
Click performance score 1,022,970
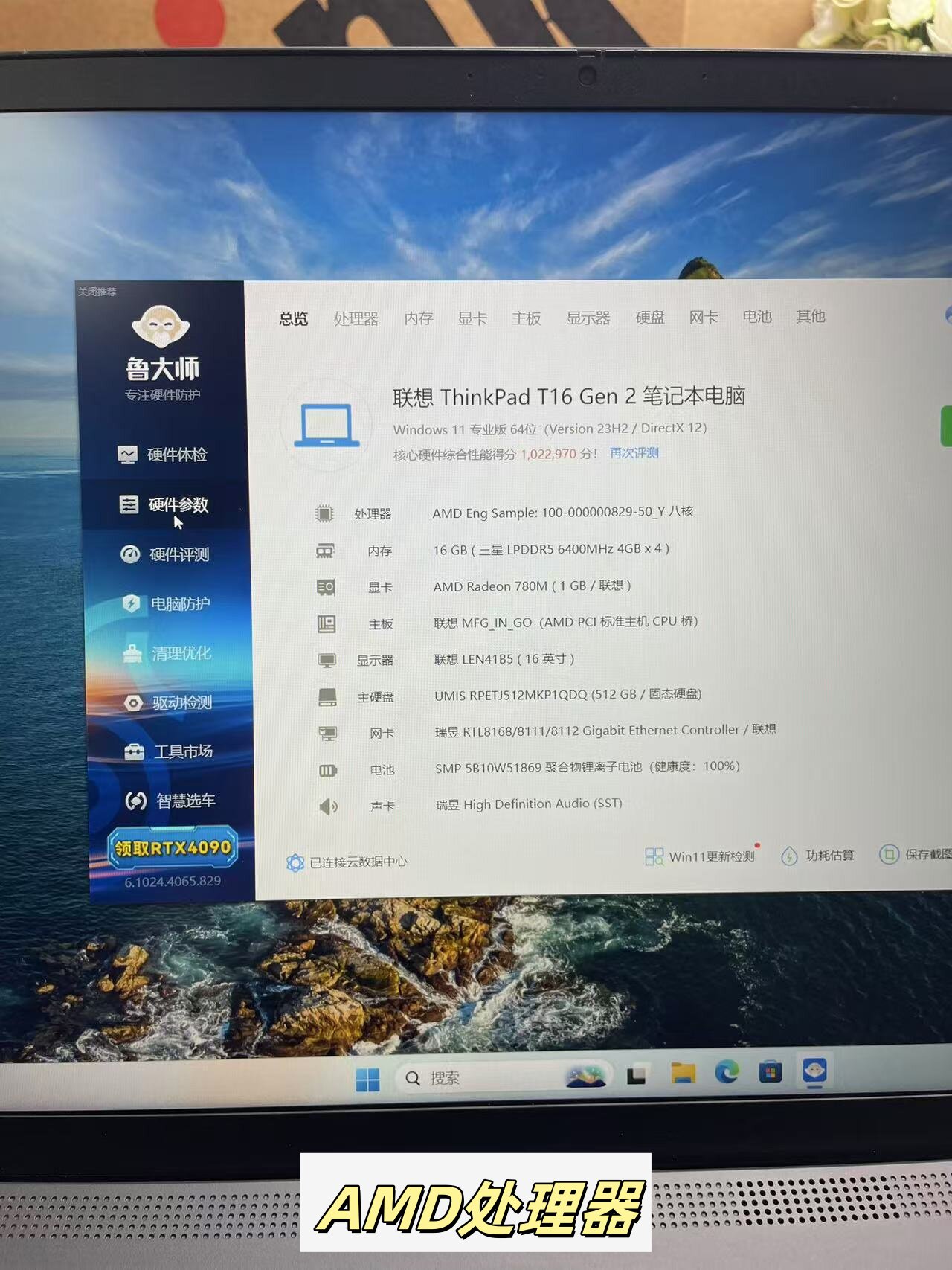pos(548,454)
